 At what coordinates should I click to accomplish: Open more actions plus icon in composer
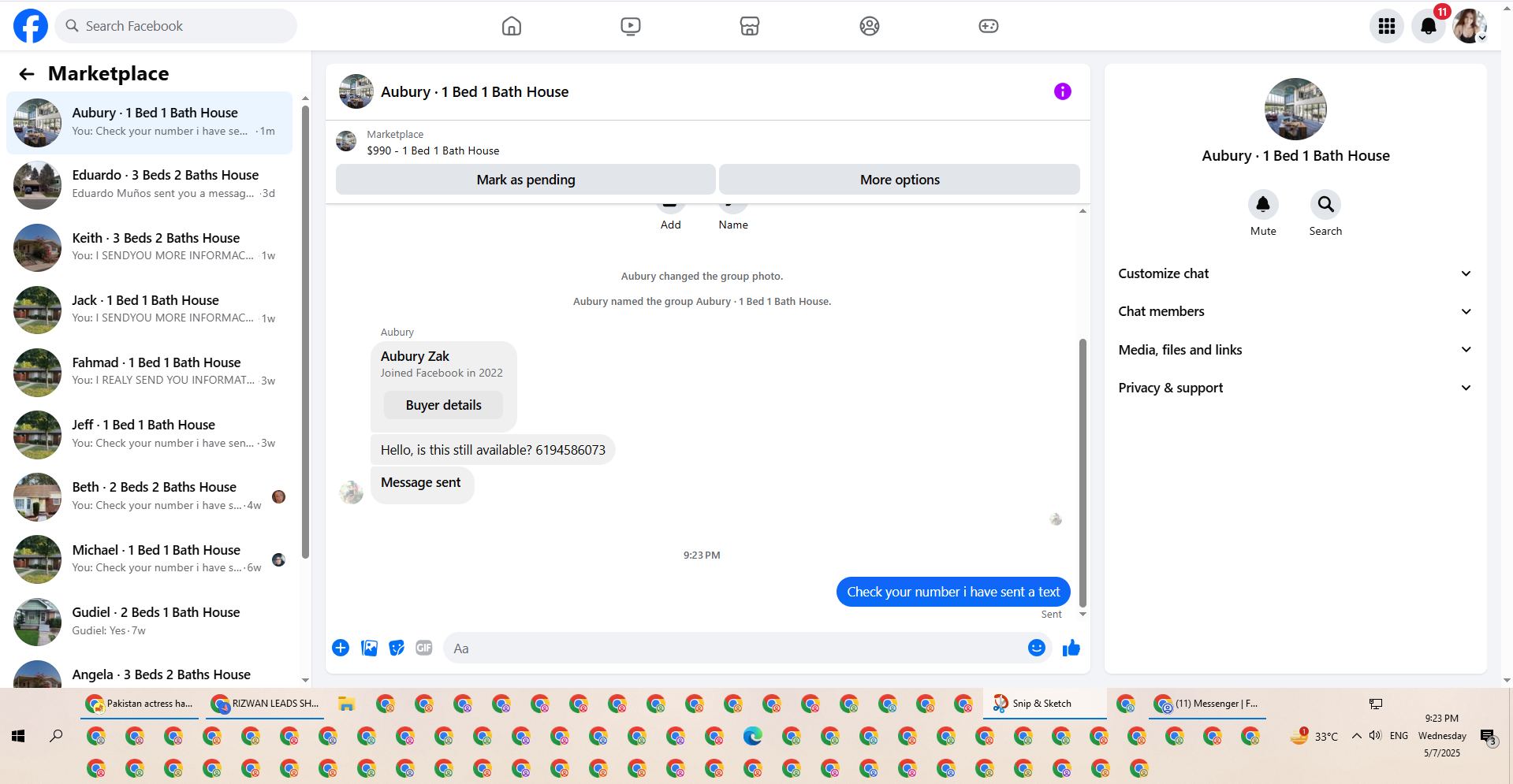click(341, 648)
